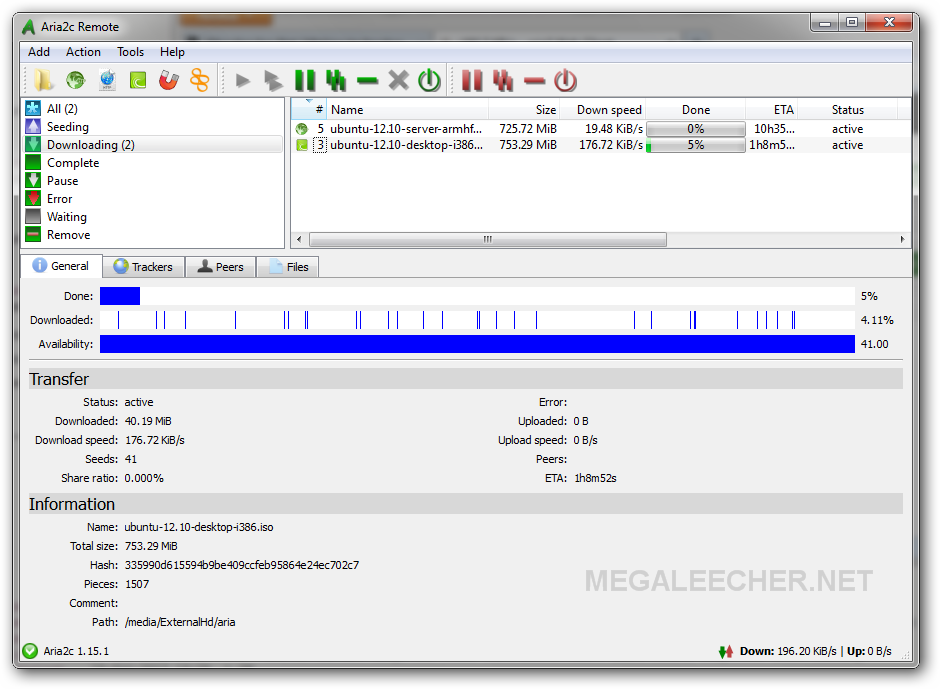Screen dimensions: 940x689
Task: Click the torrent hash value text
Action: pyautogui.click(x=242, y=565)
